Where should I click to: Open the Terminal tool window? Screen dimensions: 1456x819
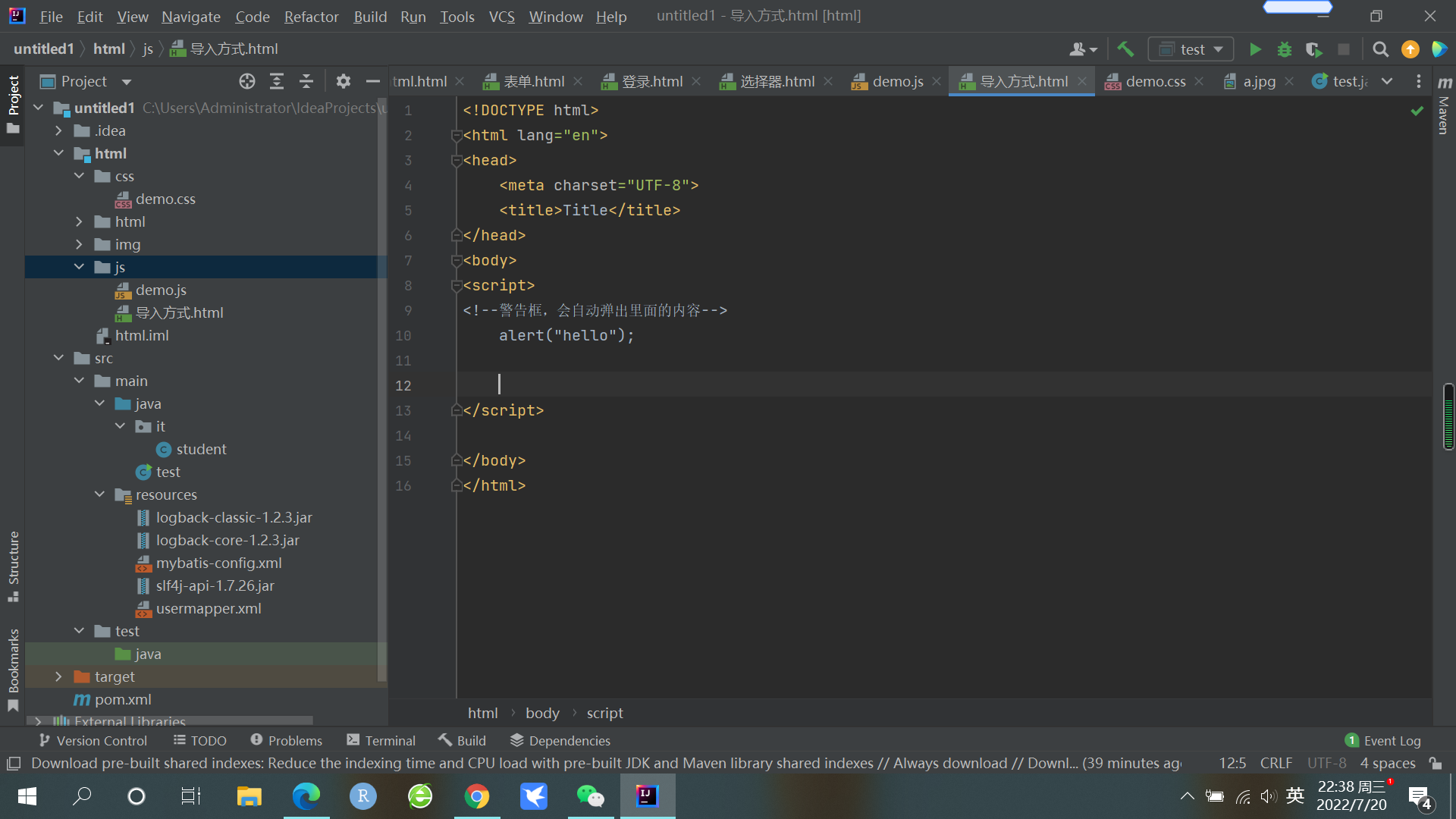(381, 740)
